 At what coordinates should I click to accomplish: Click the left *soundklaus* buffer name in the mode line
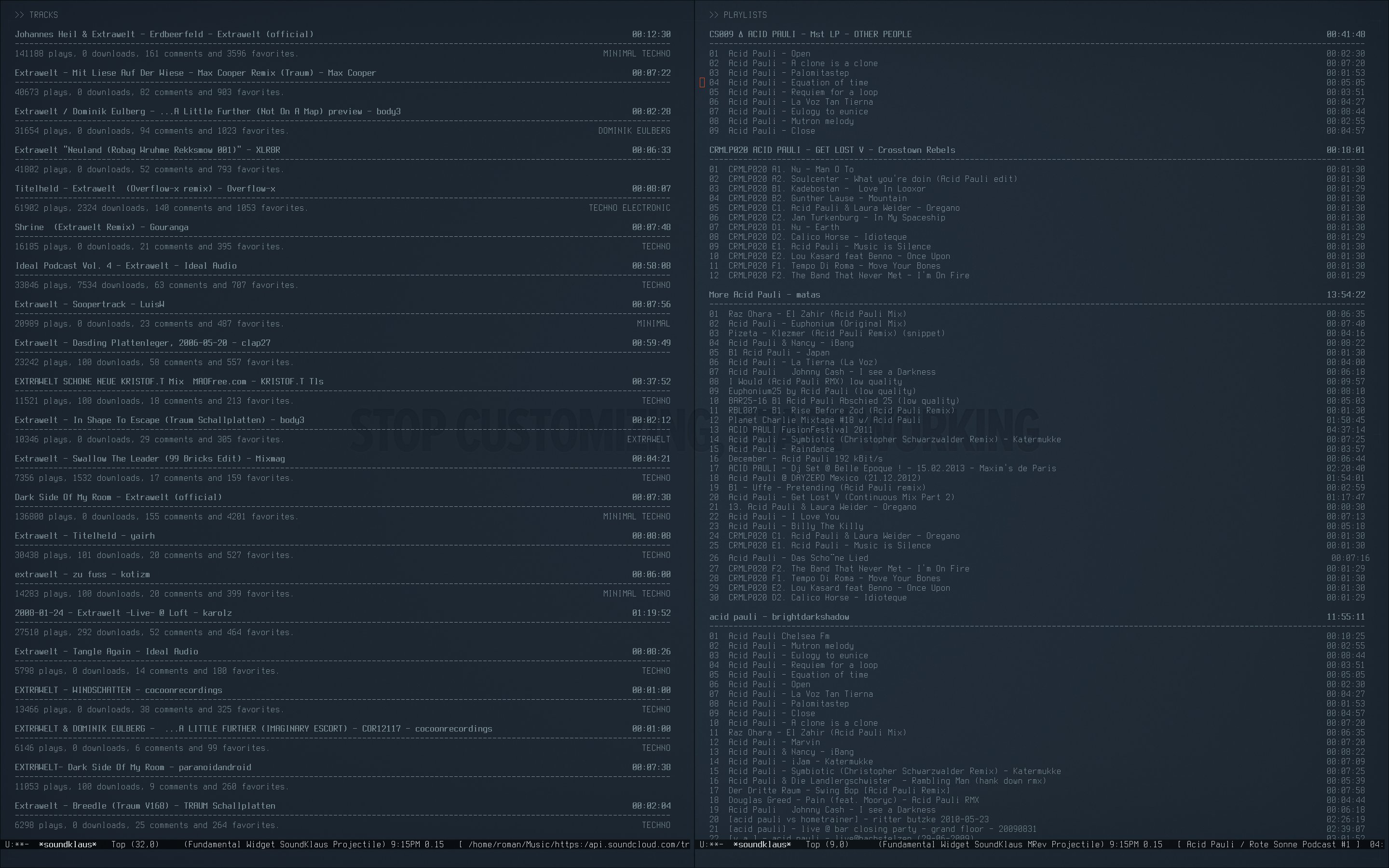[x=67, y=844]
